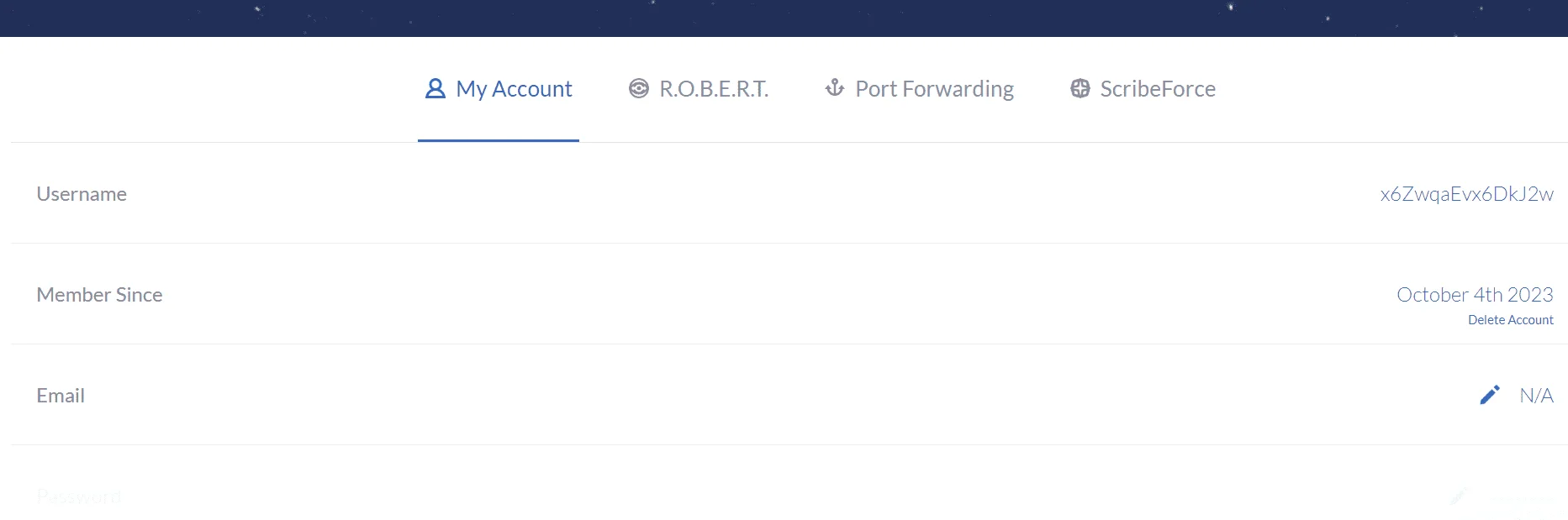Select the ScribeForce tab label
1568x520 pixels.
tap(1158, 89)
